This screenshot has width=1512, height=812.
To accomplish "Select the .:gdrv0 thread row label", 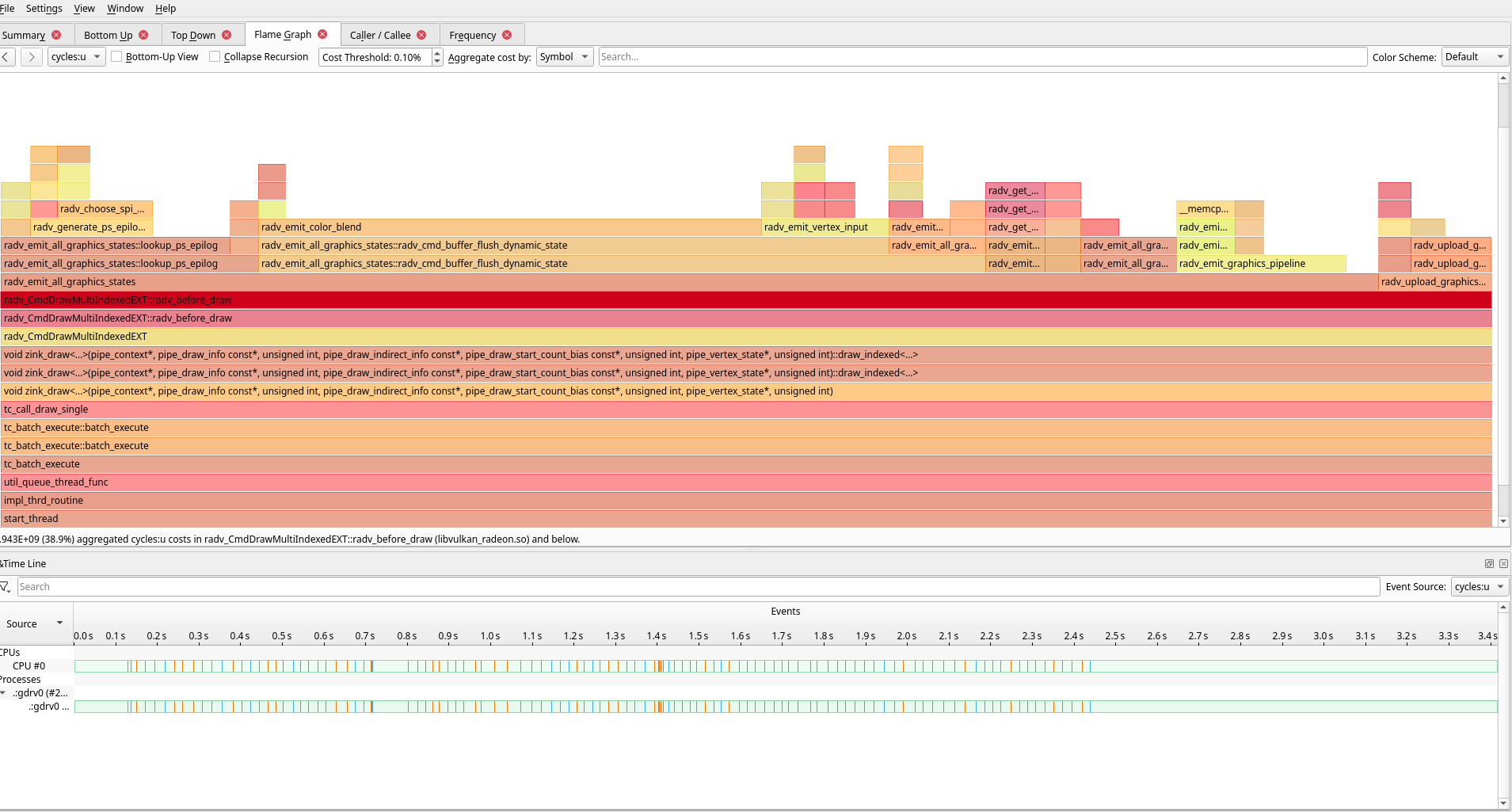I will [49, 707].
